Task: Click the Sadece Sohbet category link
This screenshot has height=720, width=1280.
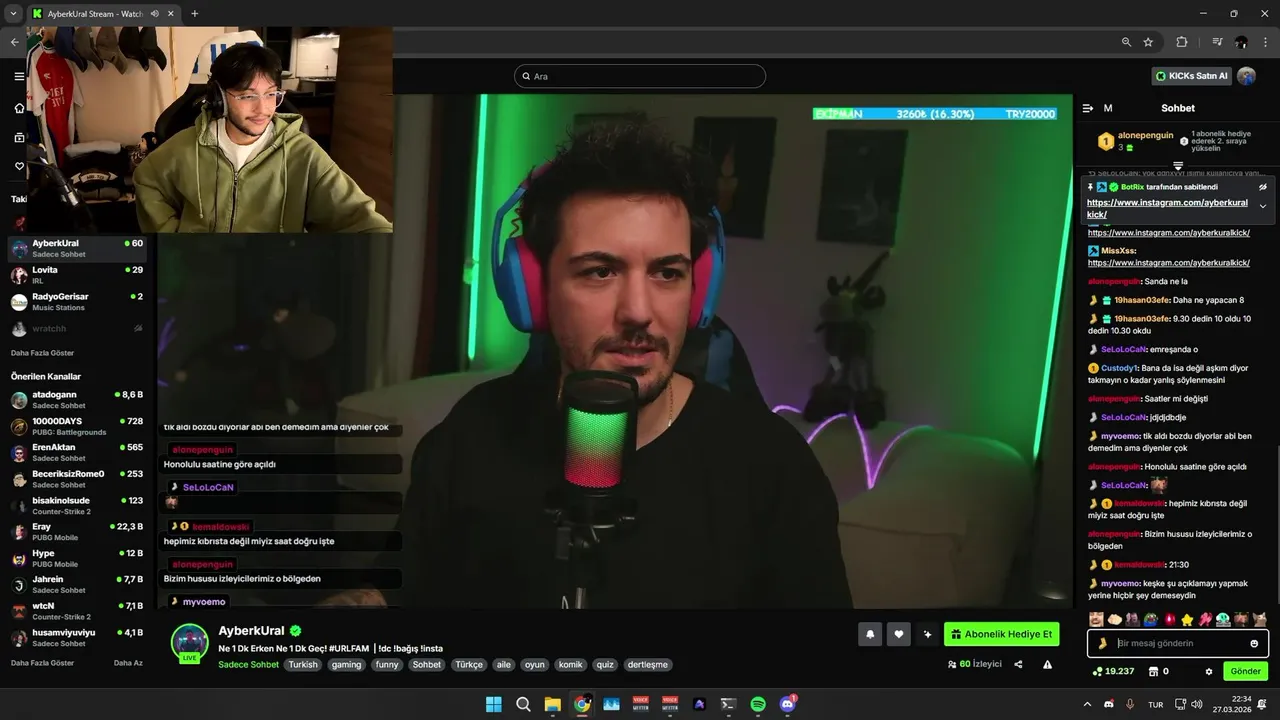Action: point(248,664)
